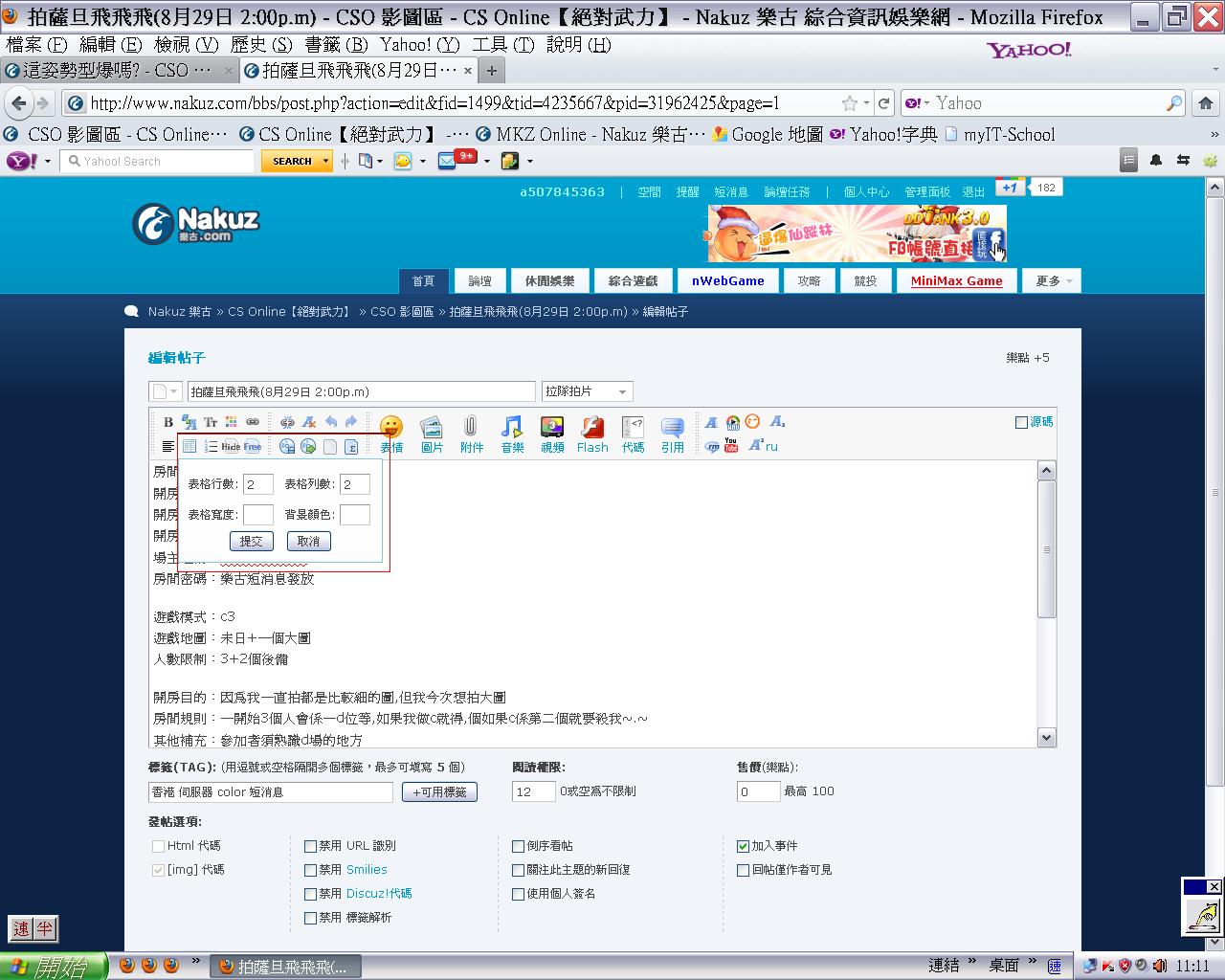Toggle bold text formatting in editor

pos(168,422)
